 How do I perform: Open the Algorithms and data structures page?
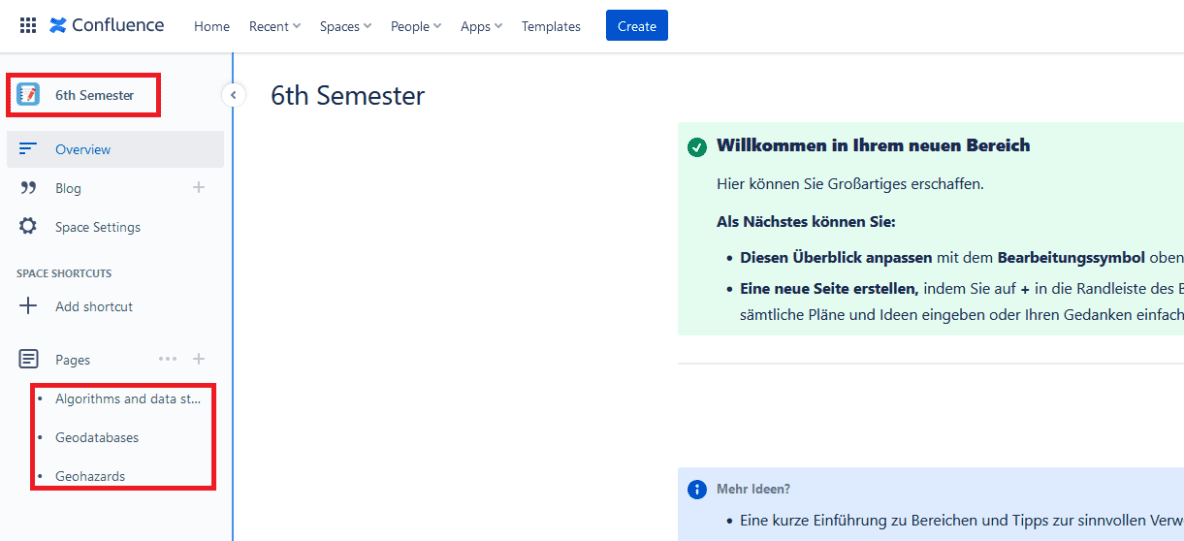tap(128, 399)
